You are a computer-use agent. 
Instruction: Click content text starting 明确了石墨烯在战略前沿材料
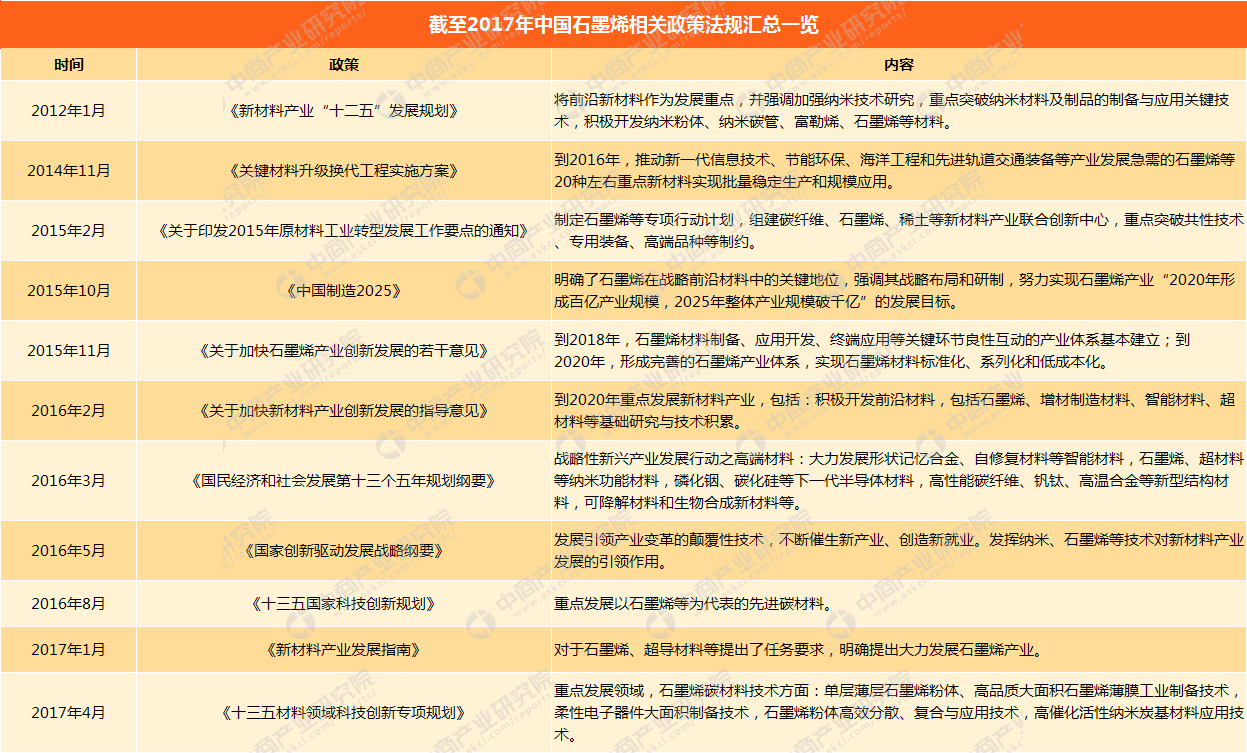(897, 291)
